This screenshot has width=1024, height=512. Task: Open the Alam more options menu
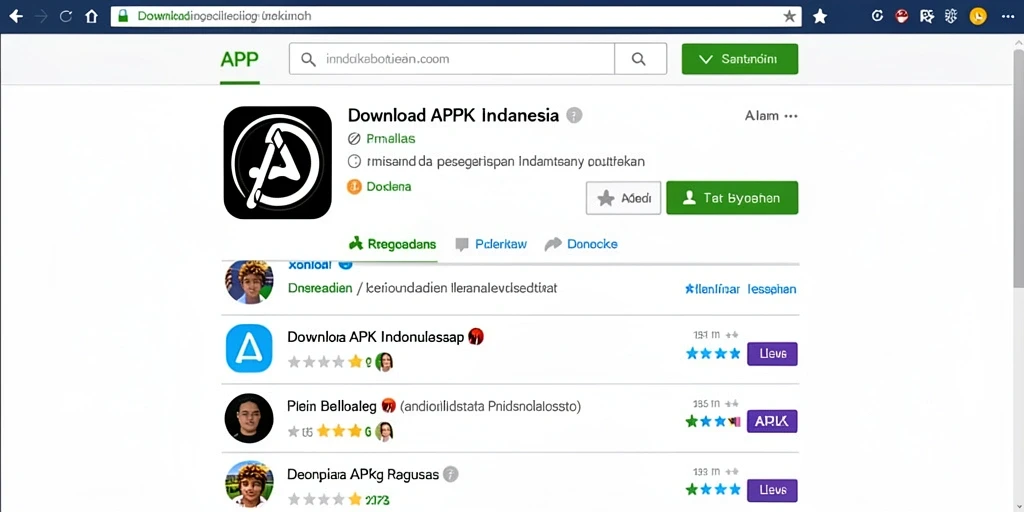pos(771,116)
